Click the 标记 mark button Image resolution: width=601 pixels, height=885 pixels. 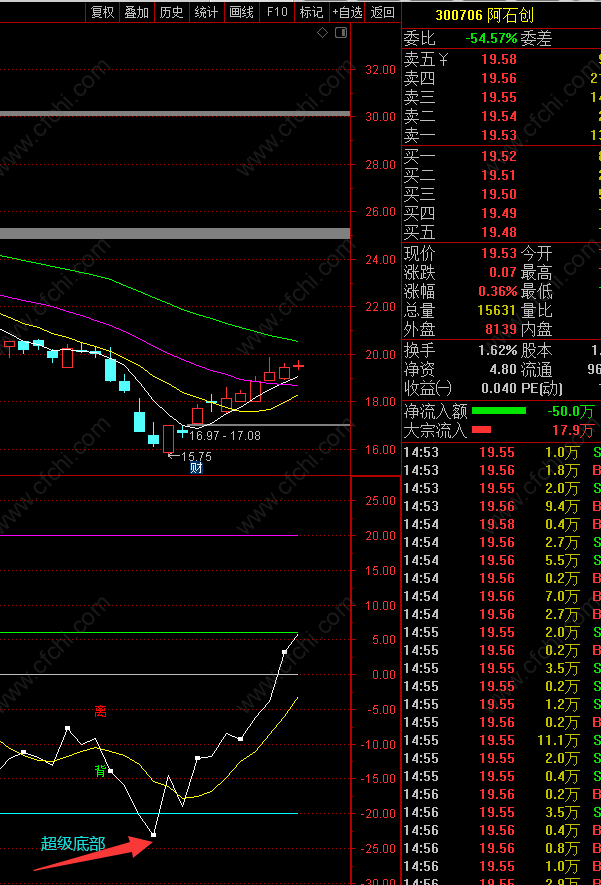[x=312, y=12]
